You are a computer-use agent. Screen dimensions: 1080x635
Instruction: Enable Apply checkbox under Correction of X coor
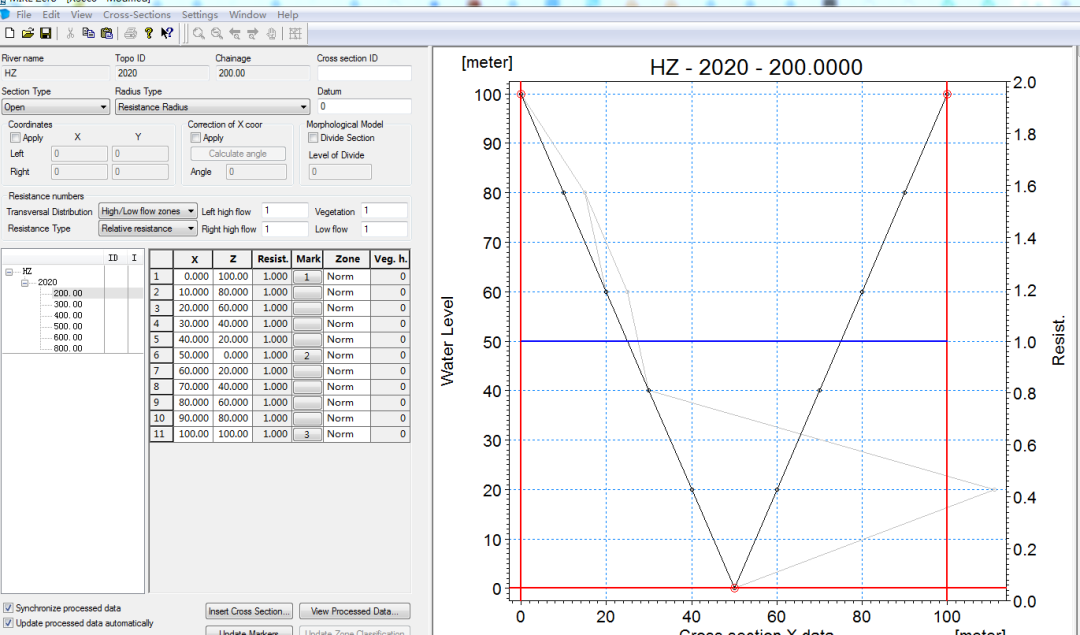[196, 138]
